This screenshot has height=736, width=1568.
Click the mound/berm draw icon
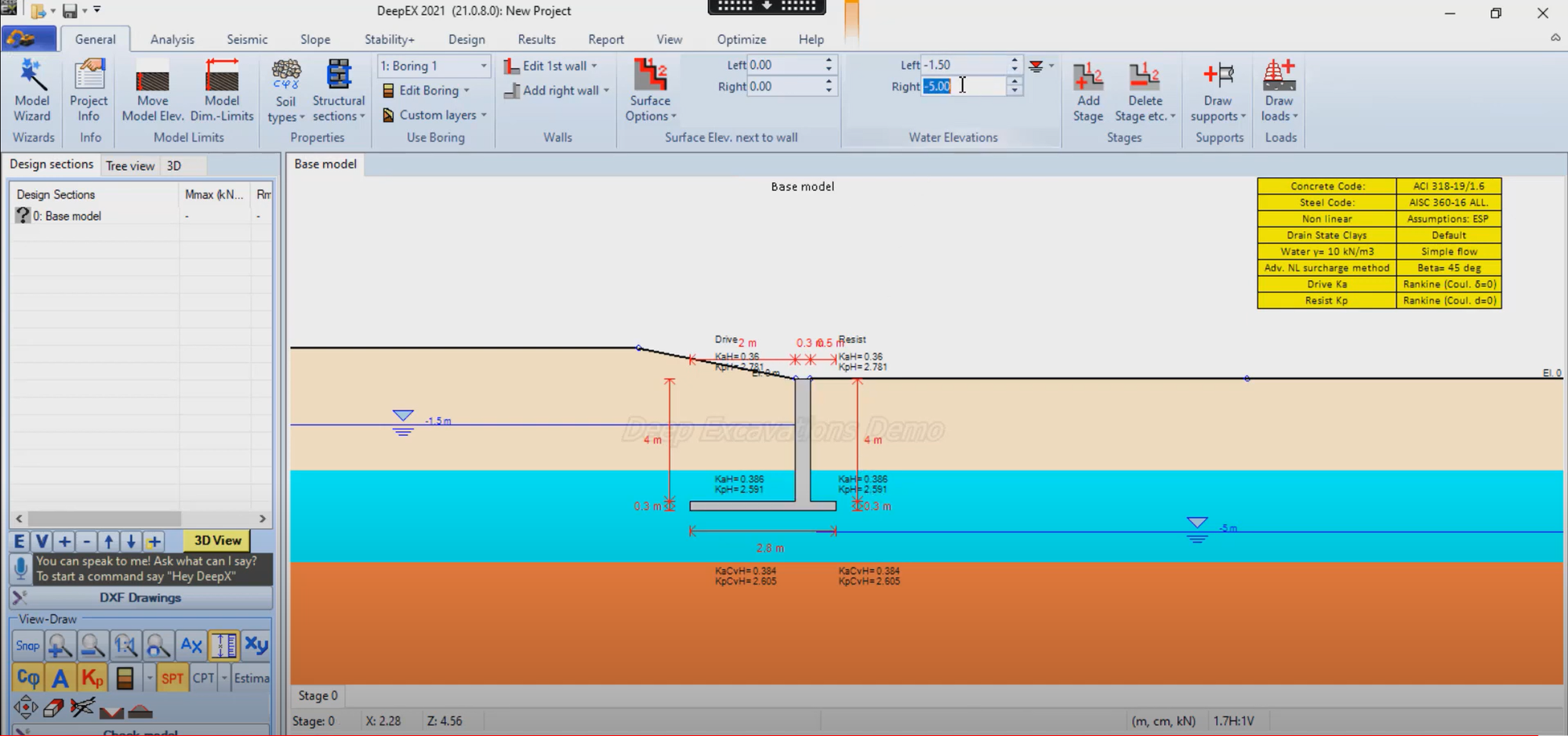coord(140,712)
